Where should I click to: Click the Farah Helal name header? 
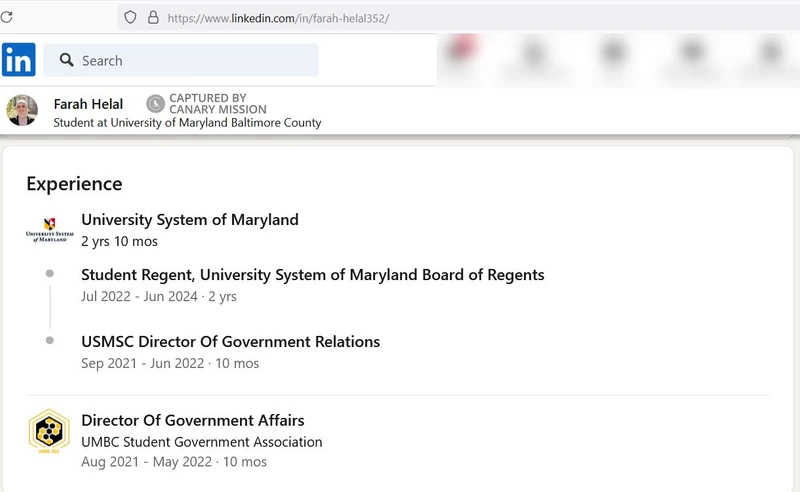point(88,104)
